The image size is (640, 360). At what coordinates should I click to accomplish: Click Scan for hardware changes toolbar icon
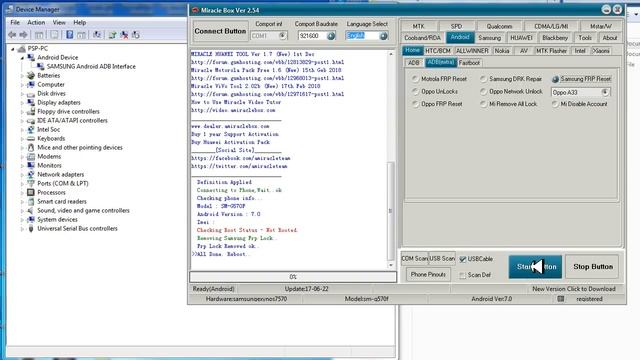(97, 35)
